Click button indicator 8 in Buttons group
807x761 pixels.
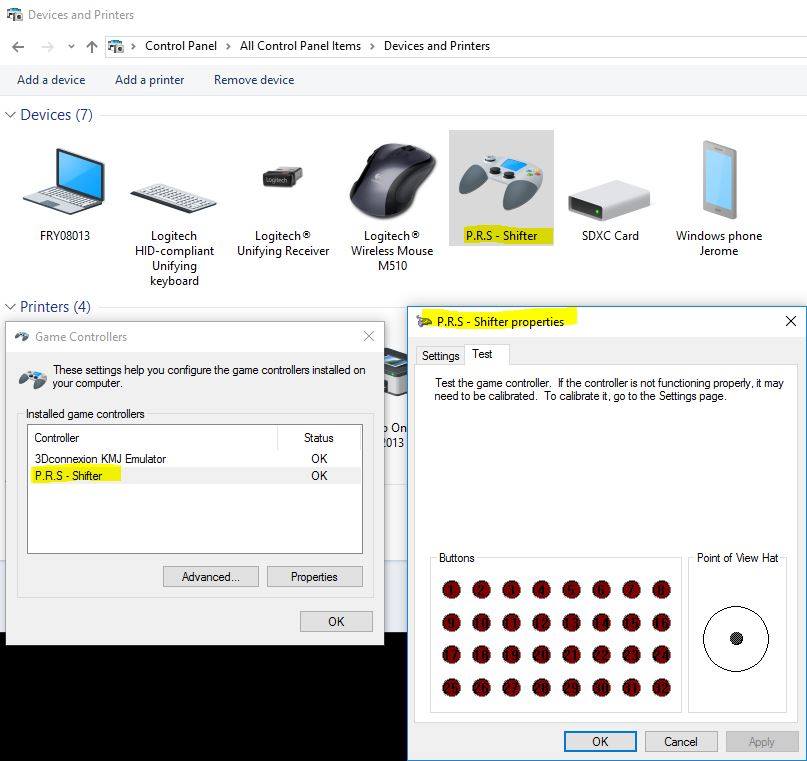click(x=661, y=590)
